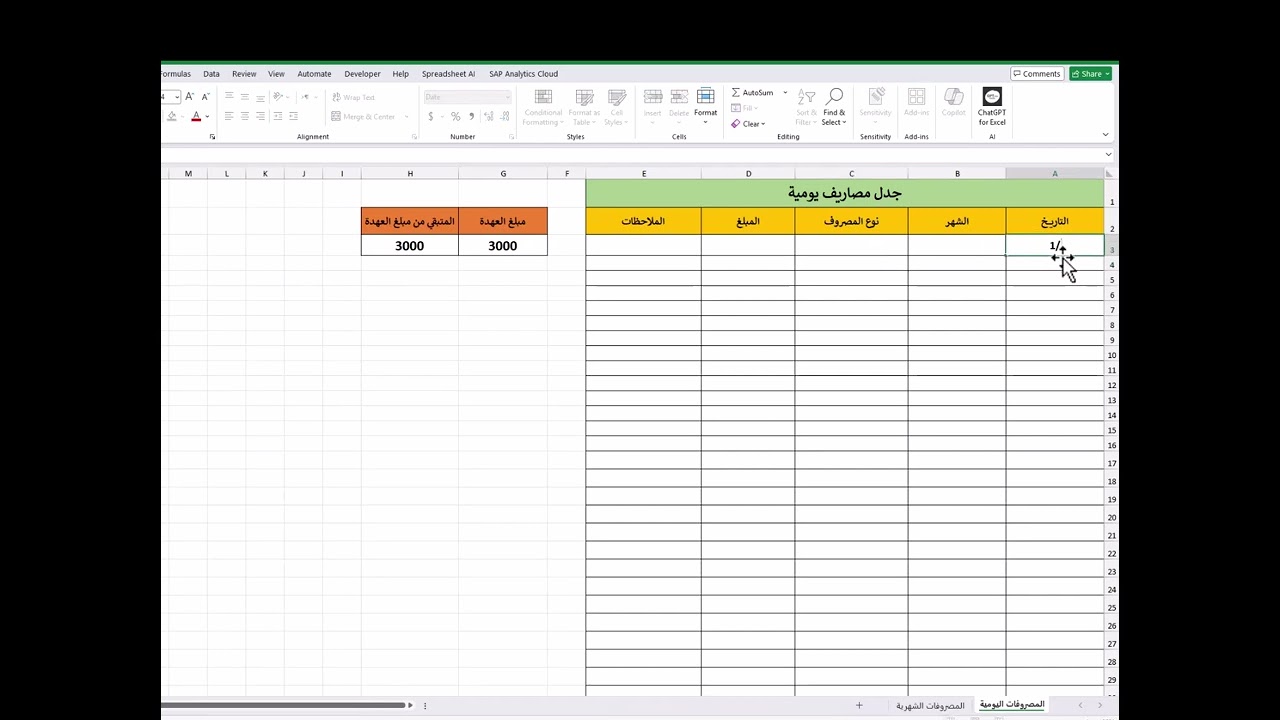
Task: Open Find & Select magnifier
Action: coord(834,107)
